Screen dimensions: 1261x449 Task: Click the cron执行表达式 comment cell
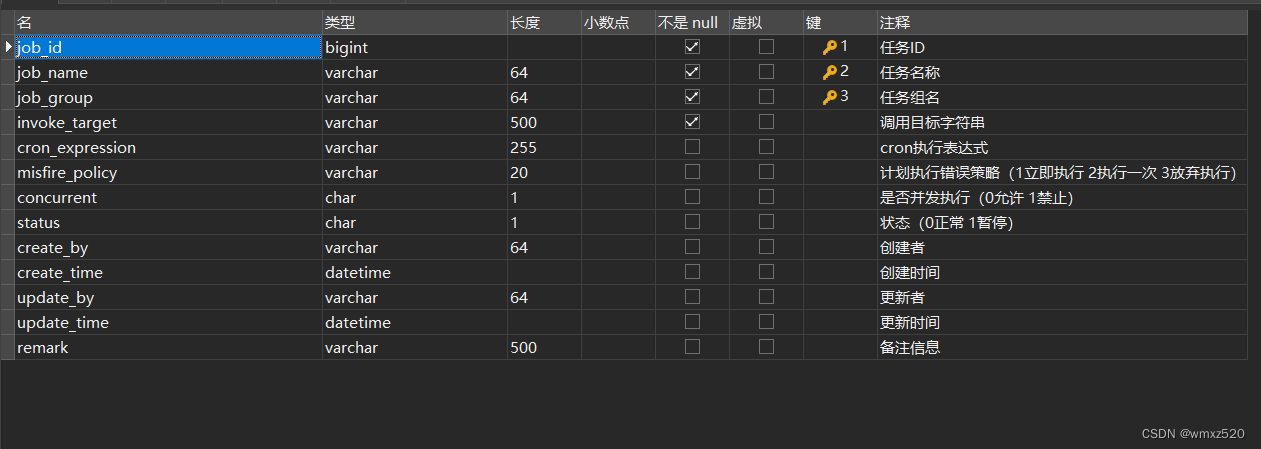coord(1062,147)
